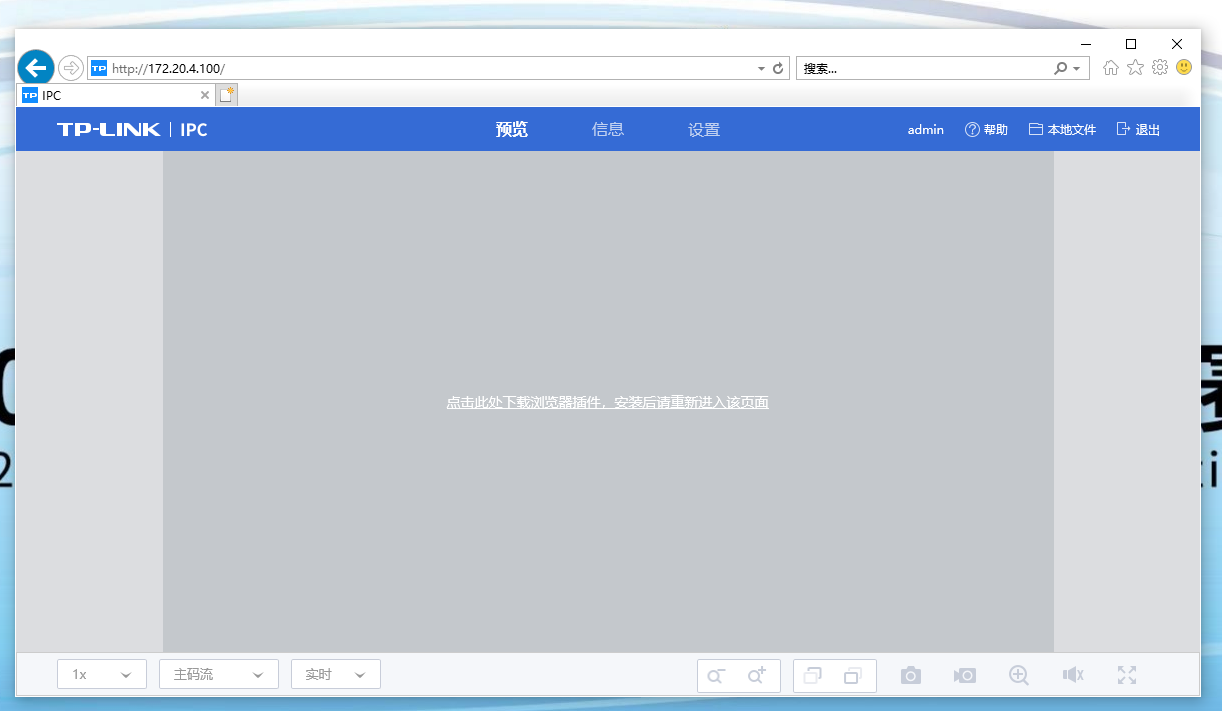
Task: Maximize the browser window
Action: pyautogui.click(x=1131, y=44)
